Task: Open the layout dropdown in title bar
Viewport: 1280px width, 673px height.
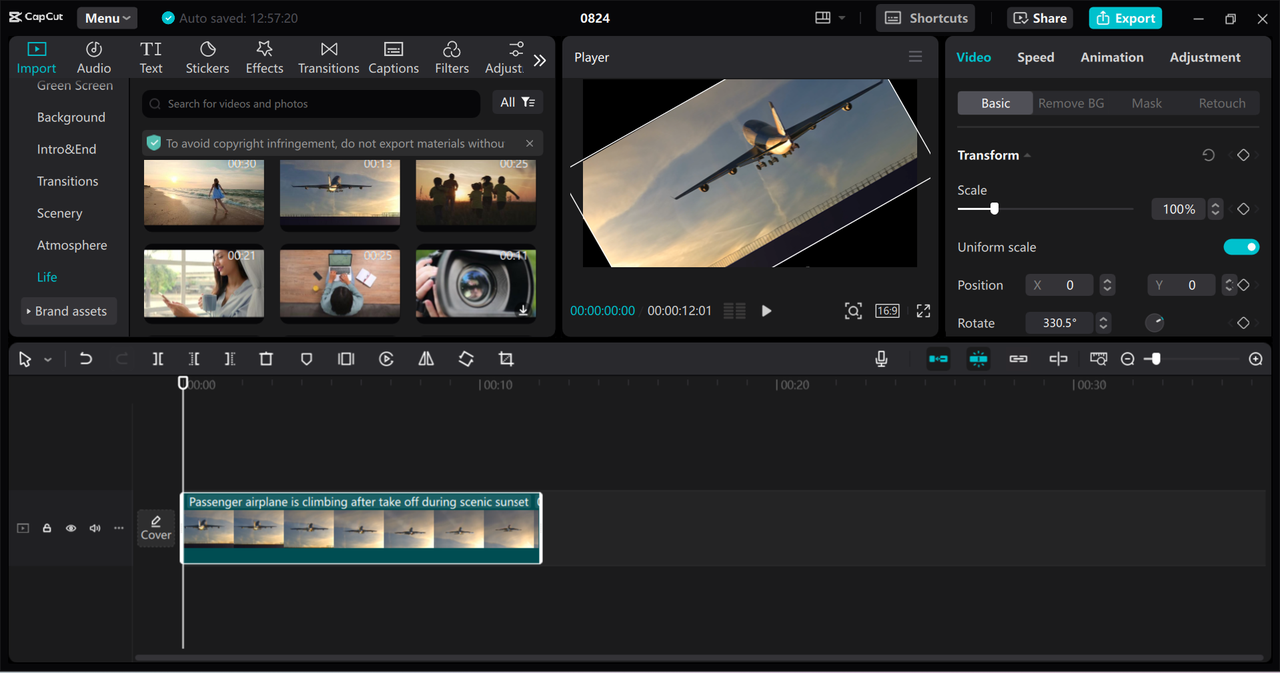Action: [x=830, y=18]
